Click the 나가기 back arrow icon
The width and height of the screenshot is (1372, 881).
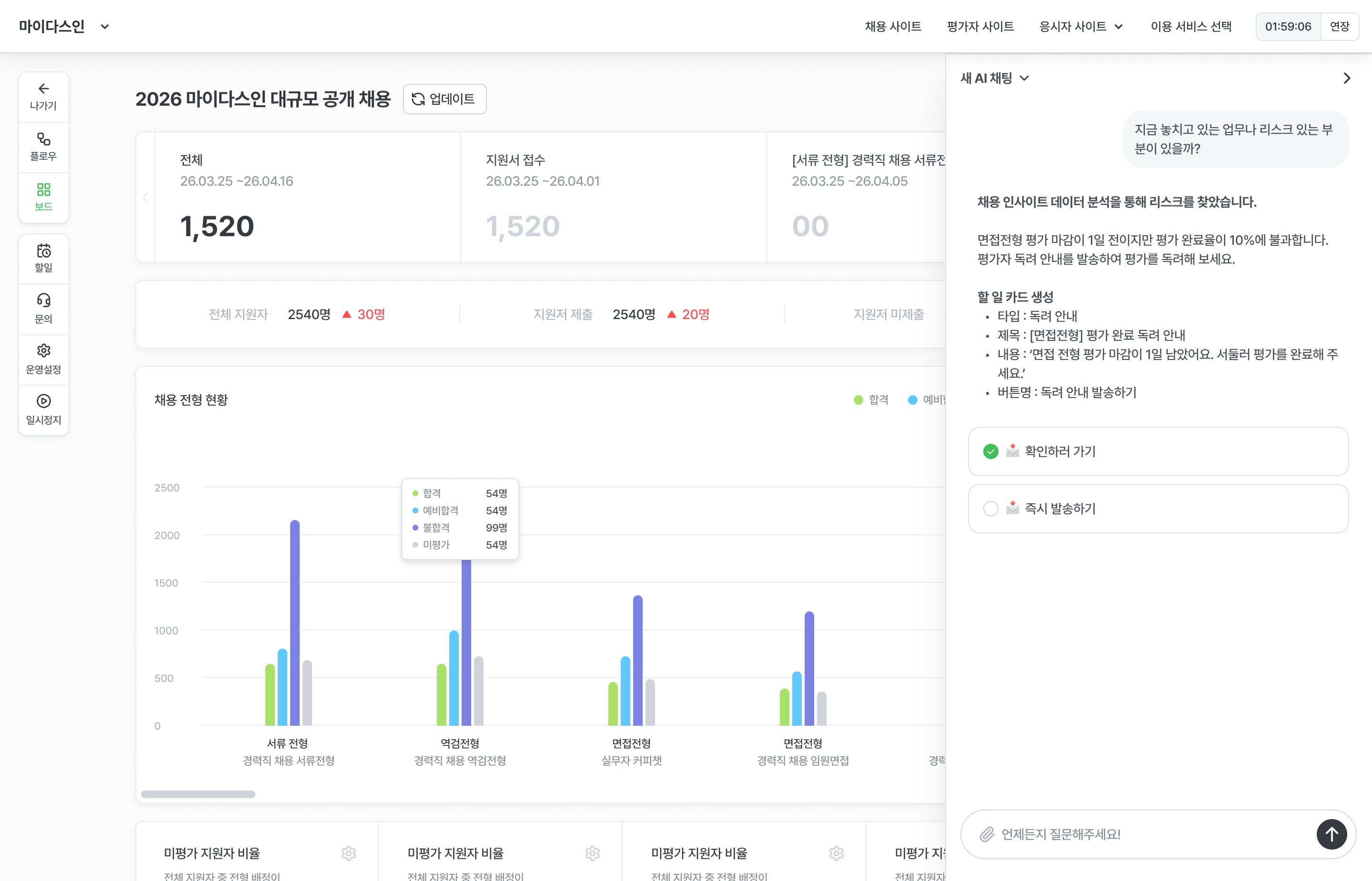pos(43,89)
